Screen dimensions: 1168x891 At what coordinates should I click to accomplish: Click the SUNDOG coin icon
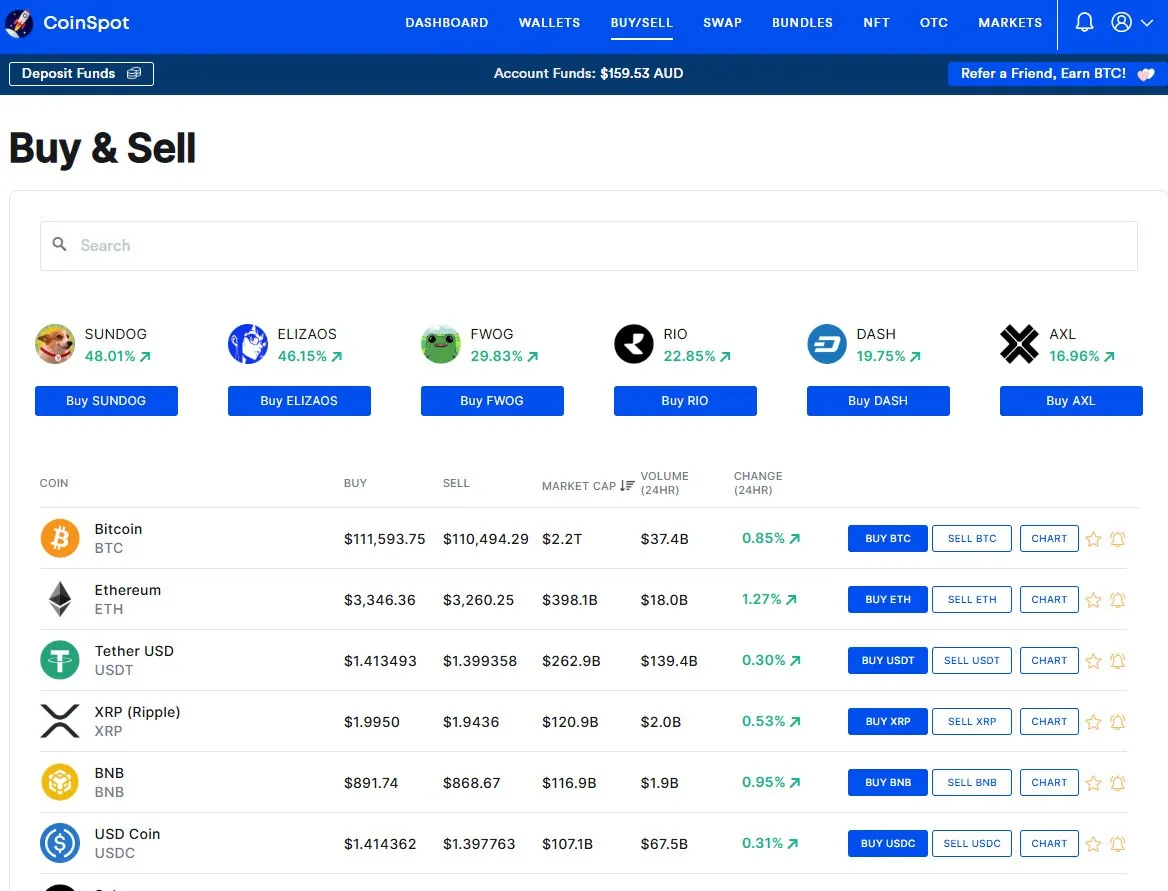click(55, 344)
